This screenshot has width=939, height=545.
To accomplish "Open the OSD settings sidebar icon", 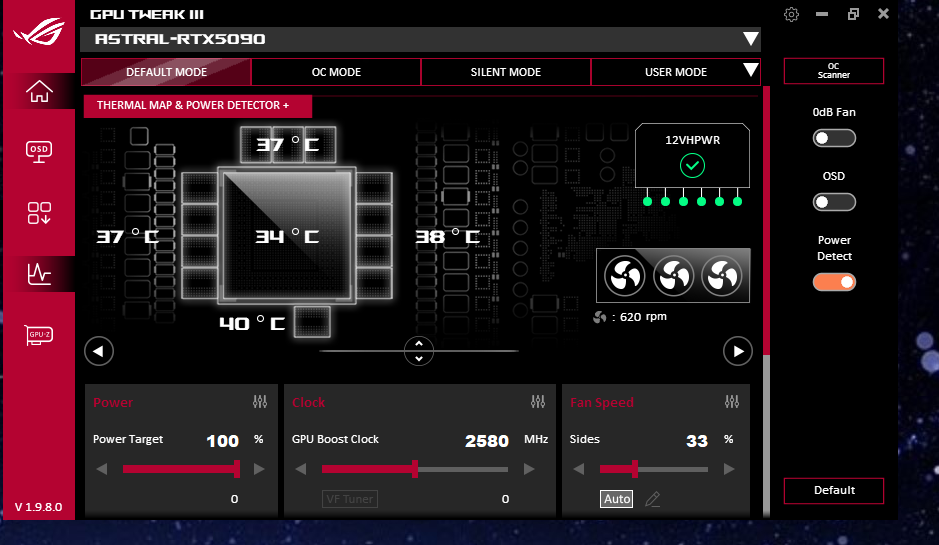I will (x=39, y=152).
